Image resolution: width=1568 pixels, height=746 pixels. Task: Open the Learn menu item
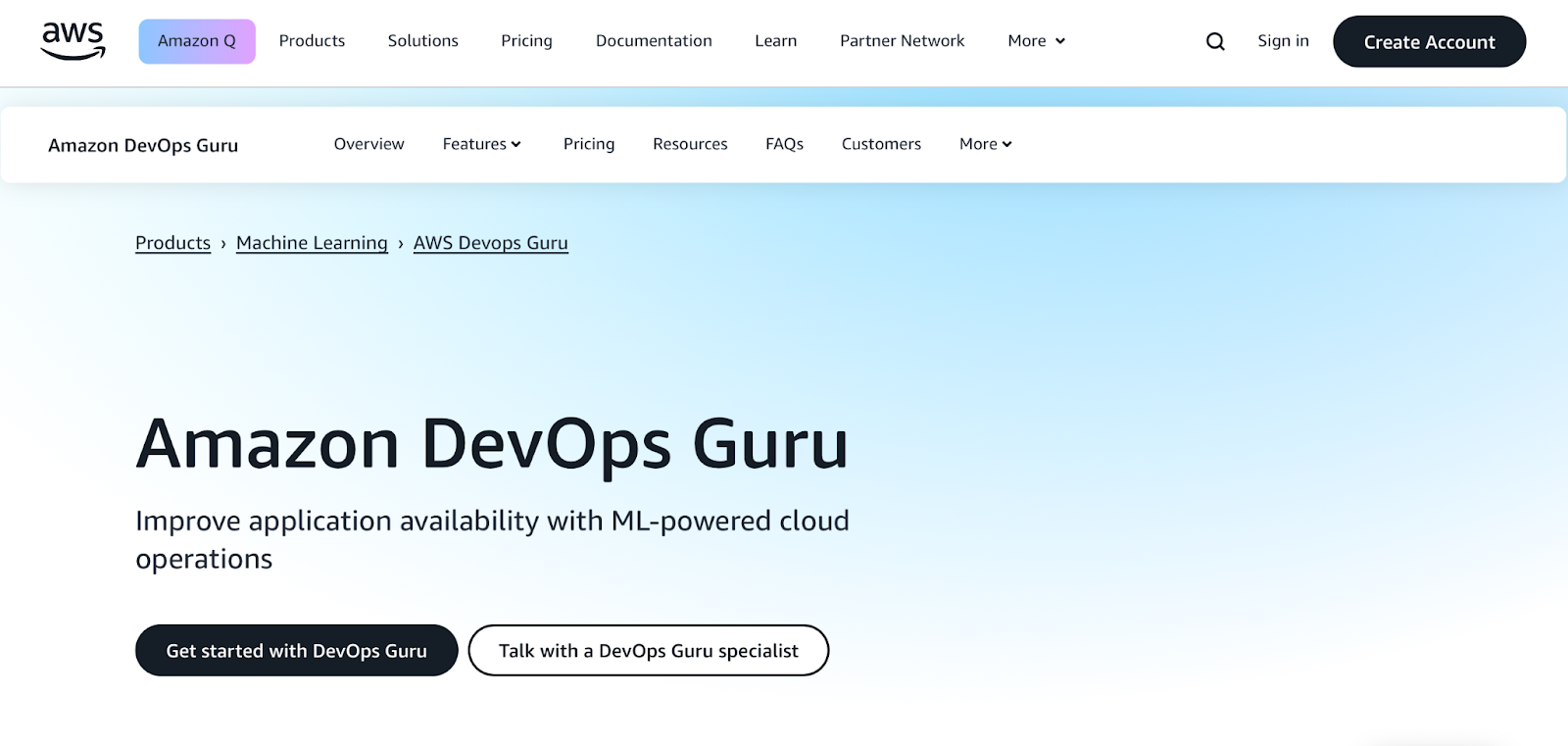tap(775, 41)
